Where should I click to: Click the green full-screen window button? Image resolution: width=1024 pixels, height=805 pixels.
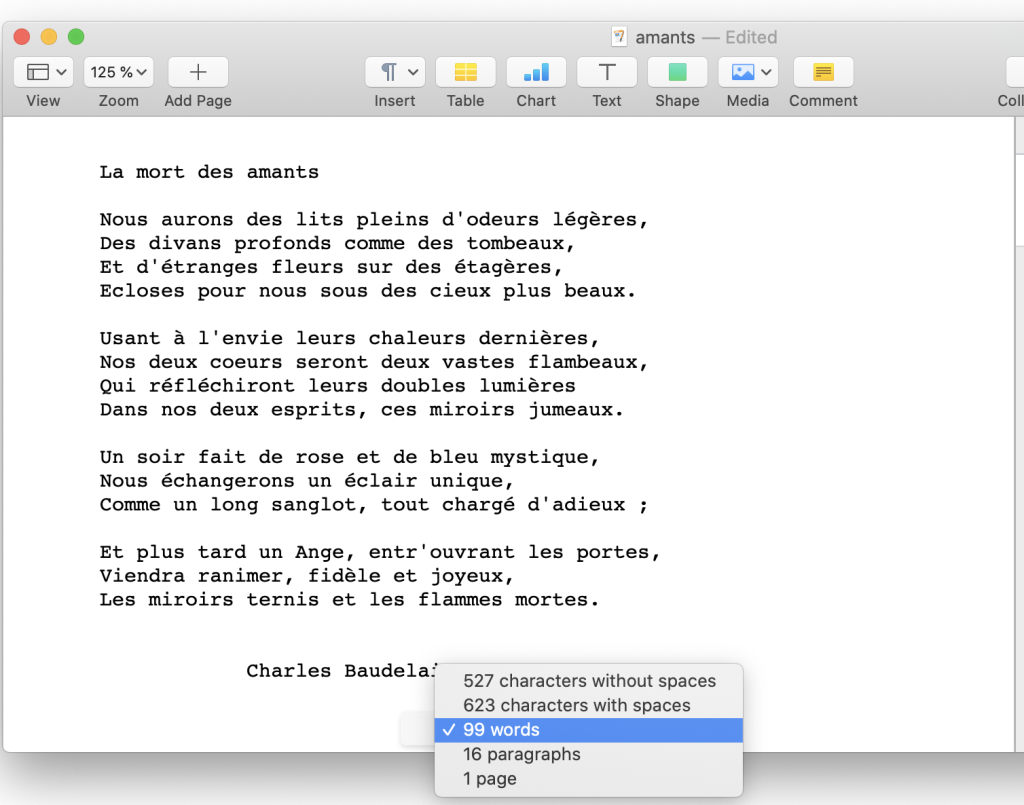[x=76, y=37]
